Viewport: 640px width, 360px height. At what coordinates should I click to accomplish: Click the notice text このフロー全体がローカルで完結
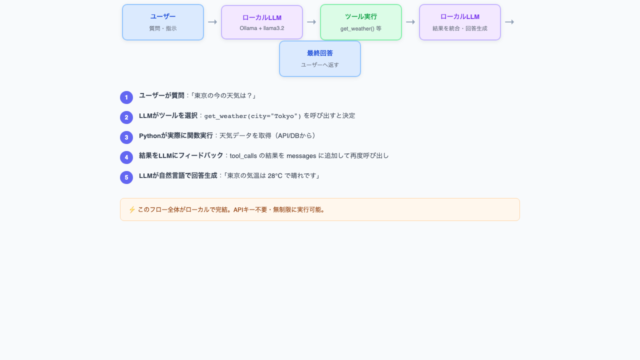[183, 210]
